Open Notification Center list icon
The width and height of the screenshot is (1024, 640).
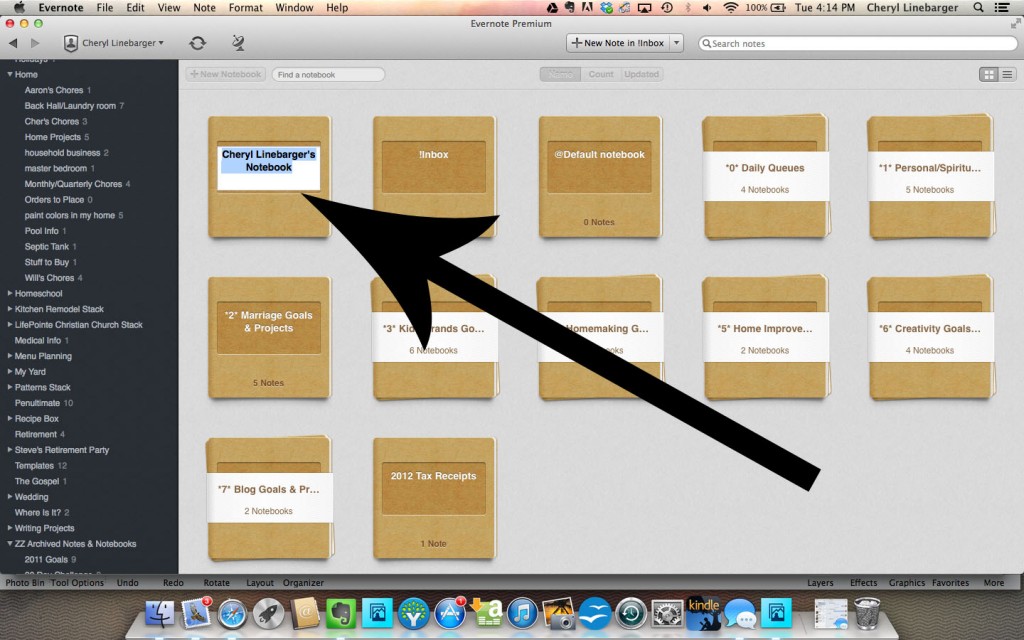pos(1000,8)
